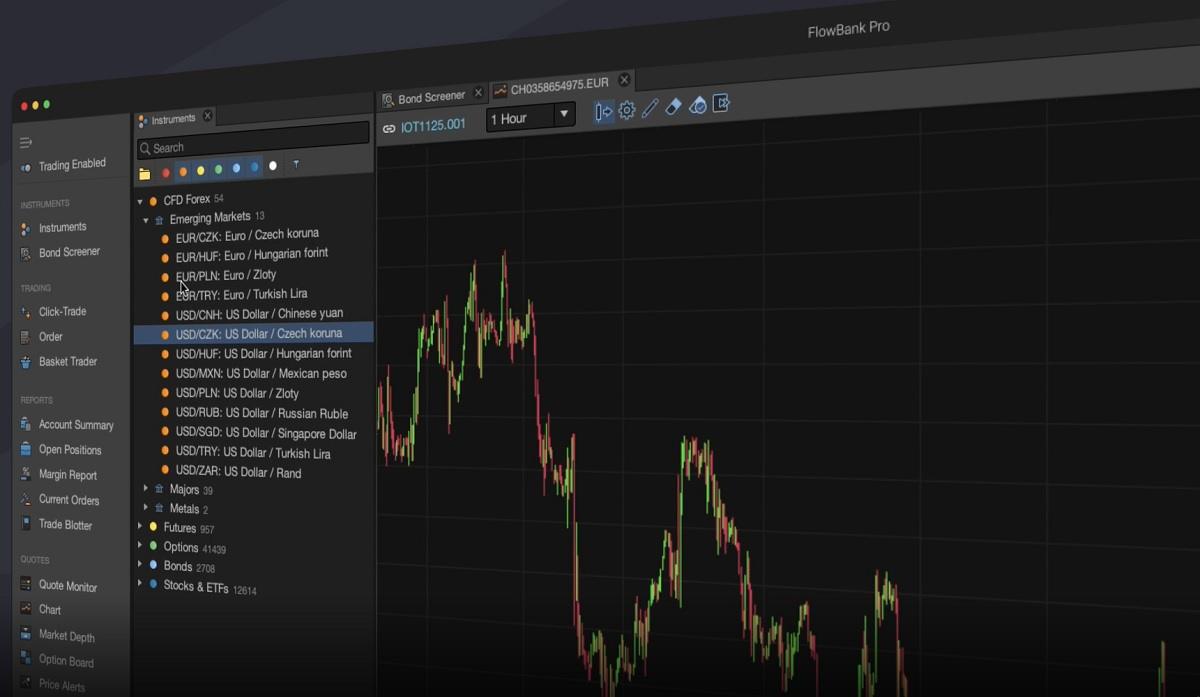
Task: Toggle the orange asset-class filter dot
Action: tap(183, 172)
